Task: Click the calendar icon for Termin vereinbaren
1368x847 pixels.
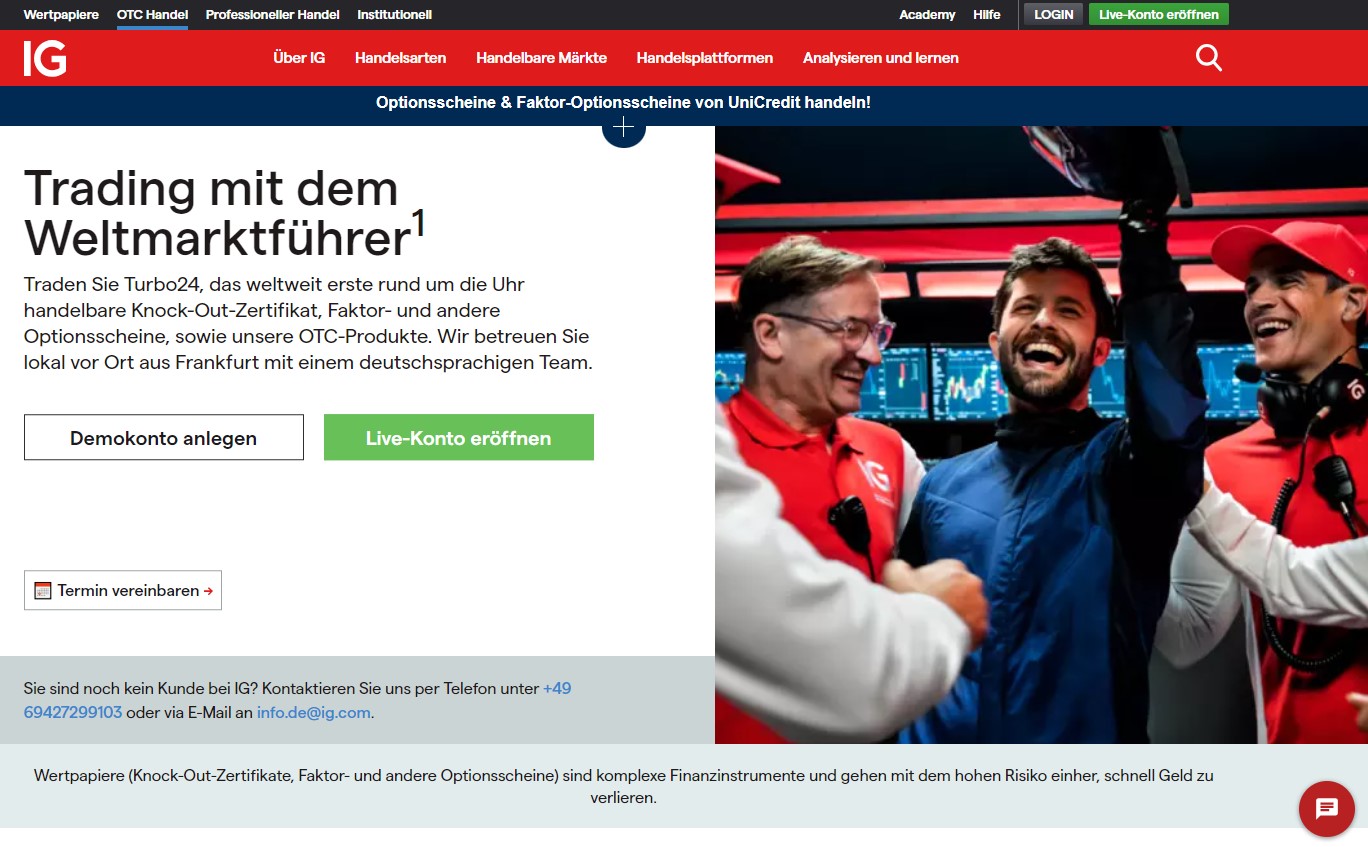Action: point(42,590)
